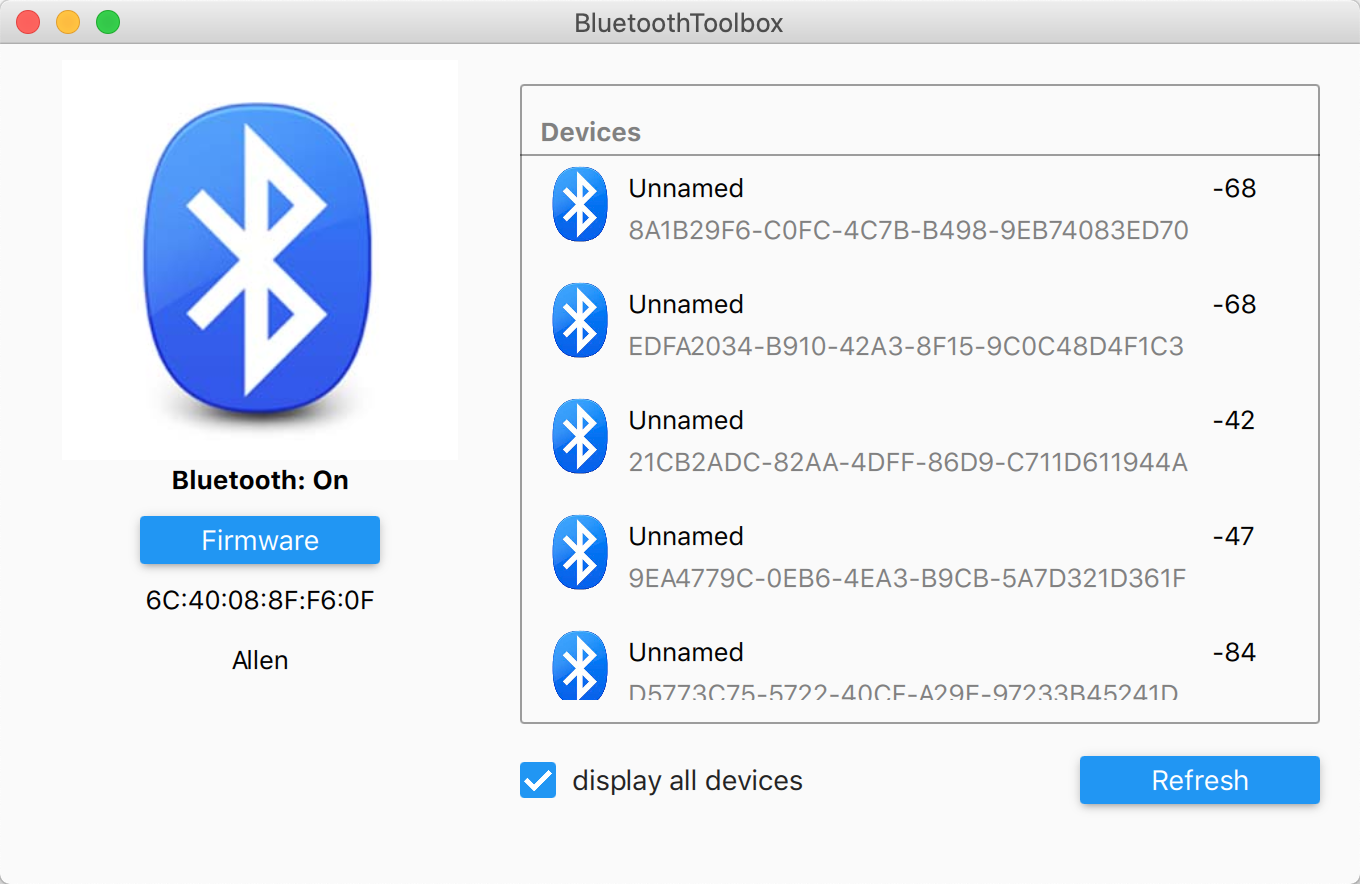Select UUID 8A1B29F6-C0FC-4C7B-B498-9EB74083ED70
The width and height of the screenshot is (1360, 884).
coord(908,231)
